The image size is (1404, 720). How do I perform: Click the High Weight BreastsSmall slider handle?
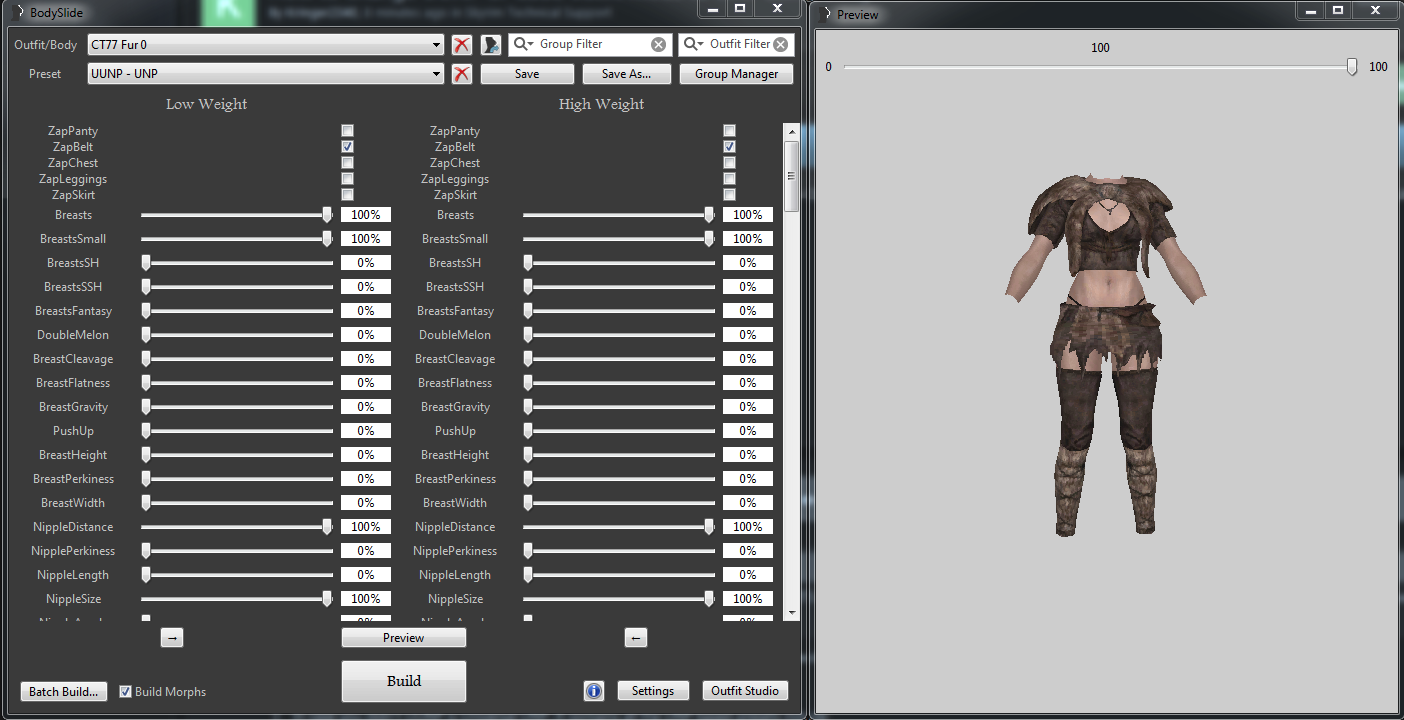pyautogui.click(x=709, y=239)
